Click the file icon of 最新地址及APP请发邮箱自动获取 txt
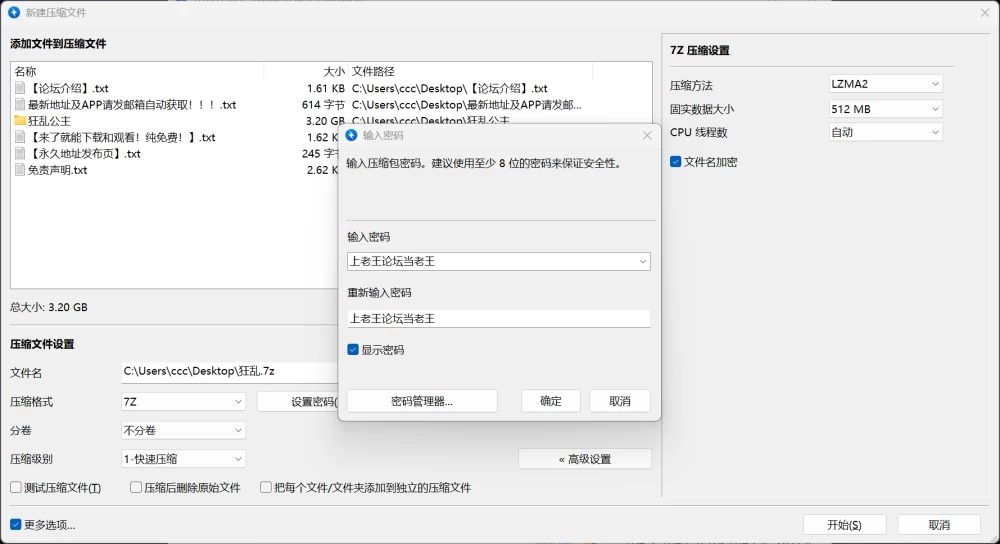Viewport: 1000px width, 544px height. (20, 105)
